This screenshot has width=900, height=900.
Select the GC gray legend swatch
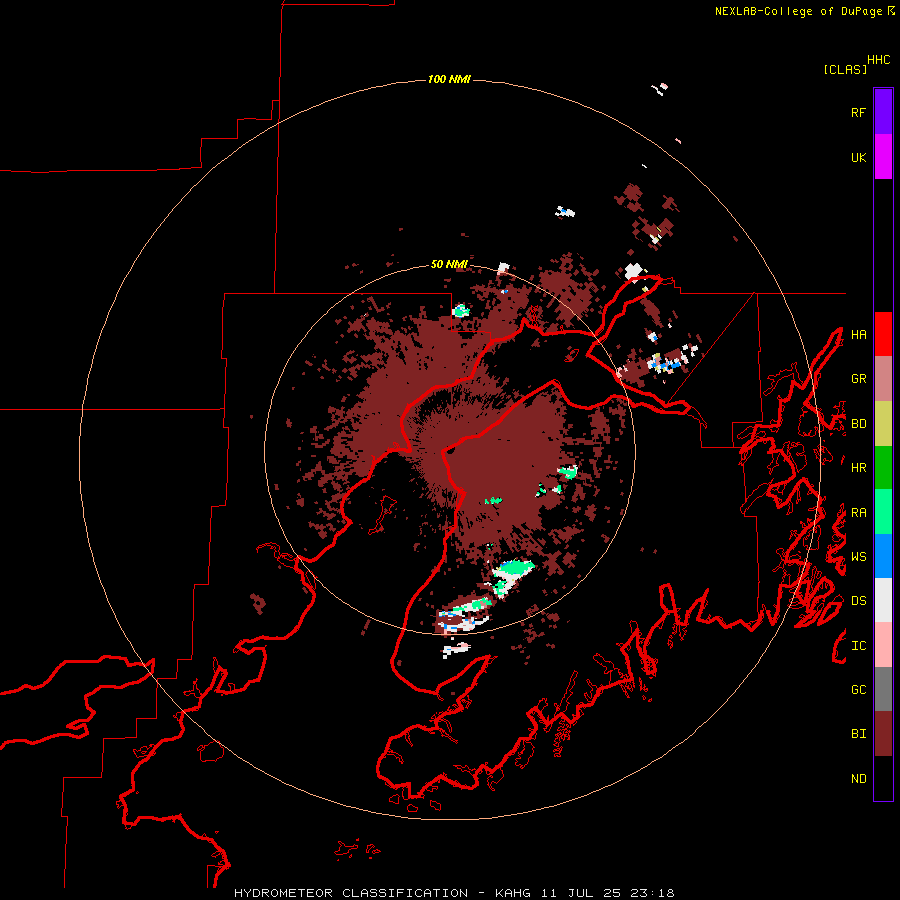[883, 689]
